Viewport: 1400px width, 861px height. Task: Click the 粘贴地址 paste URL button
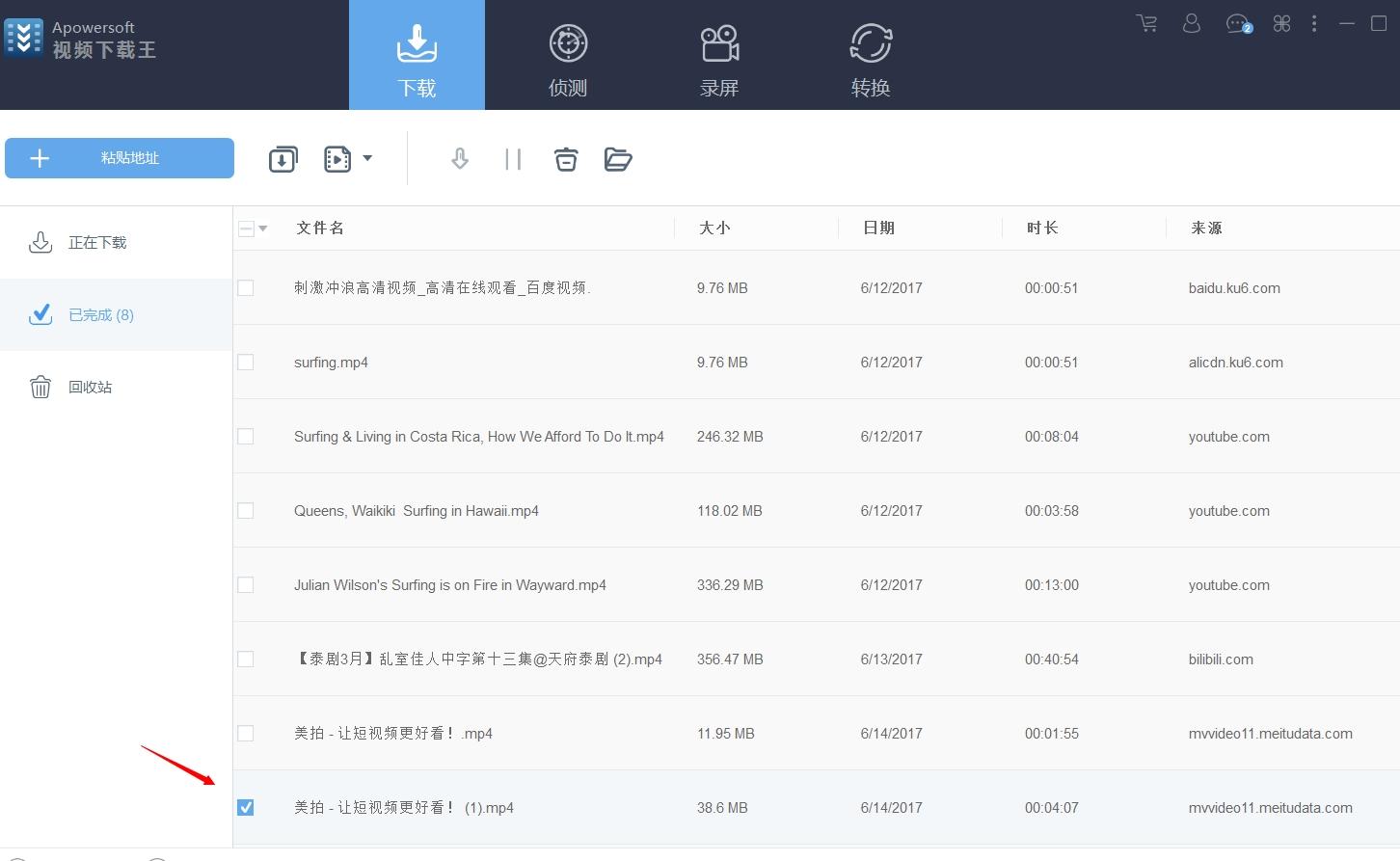pyautogui.click(x=120, y=158)
